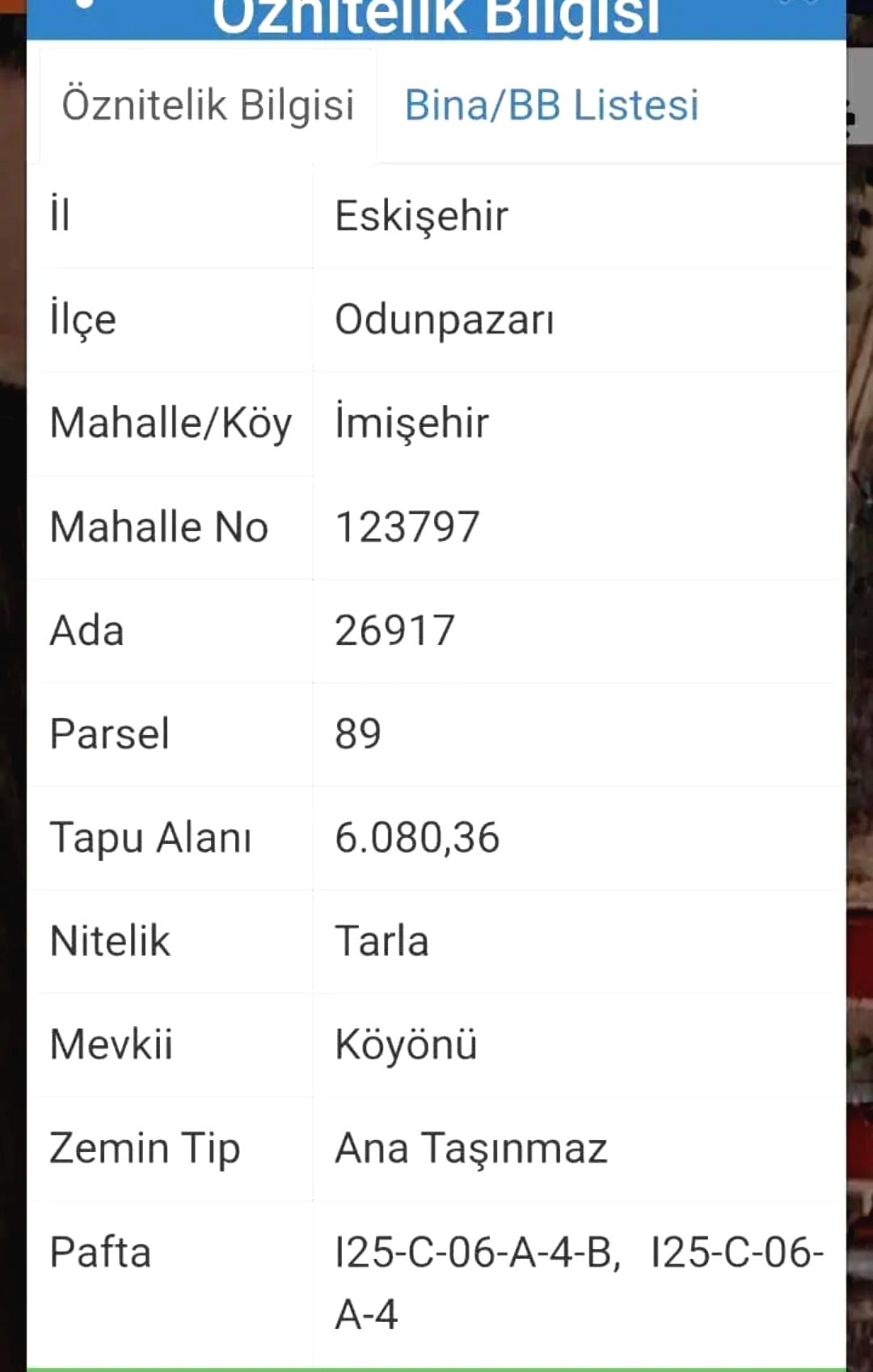Click the Köyönü mevkii value
Viewport: 873px width, 1372px height.
tap(406, 1045)
